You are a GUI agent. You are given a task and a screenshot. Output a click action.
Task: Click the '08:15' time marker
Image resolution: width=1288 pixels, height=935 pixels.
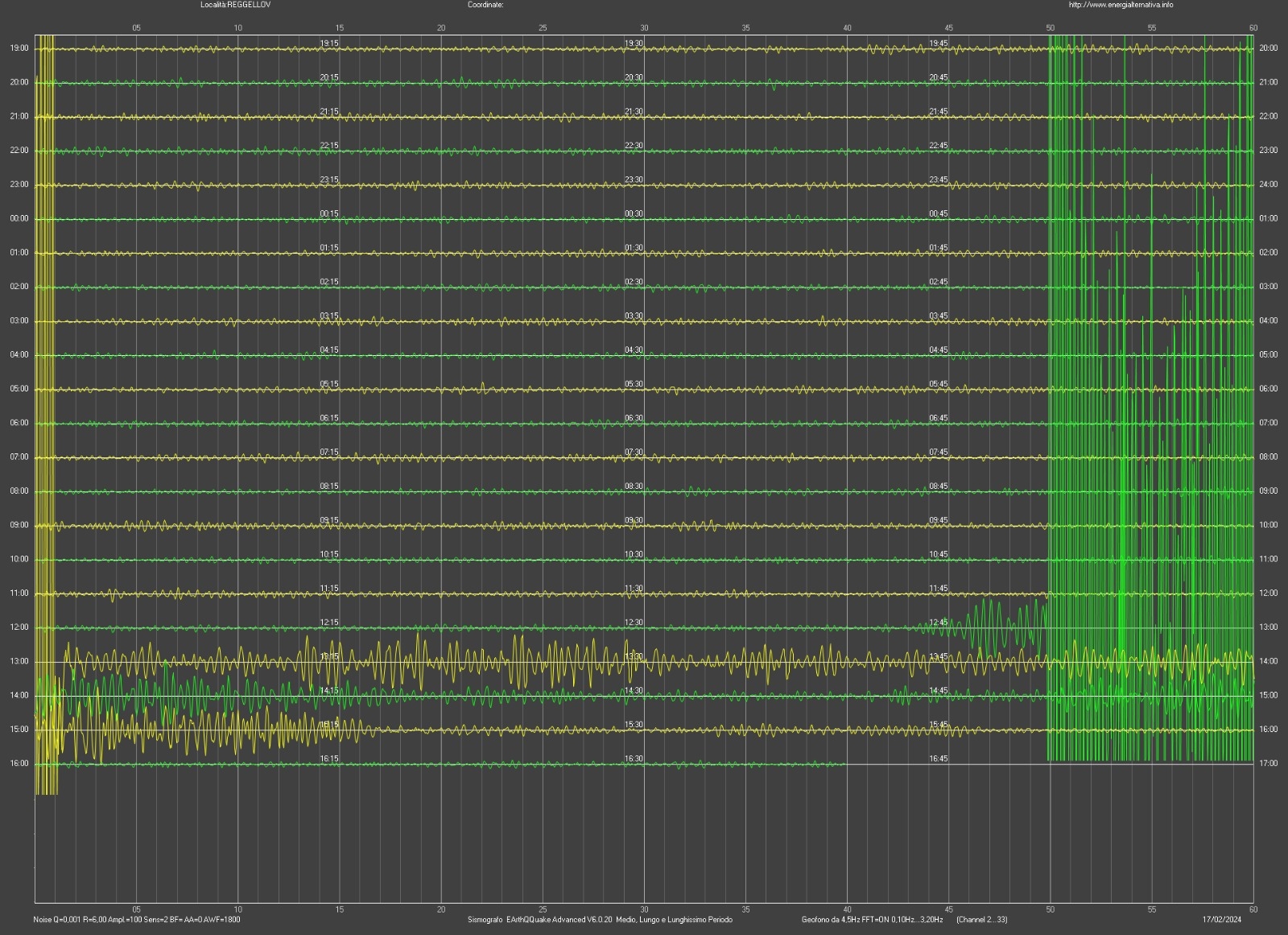tap(329, 486)
